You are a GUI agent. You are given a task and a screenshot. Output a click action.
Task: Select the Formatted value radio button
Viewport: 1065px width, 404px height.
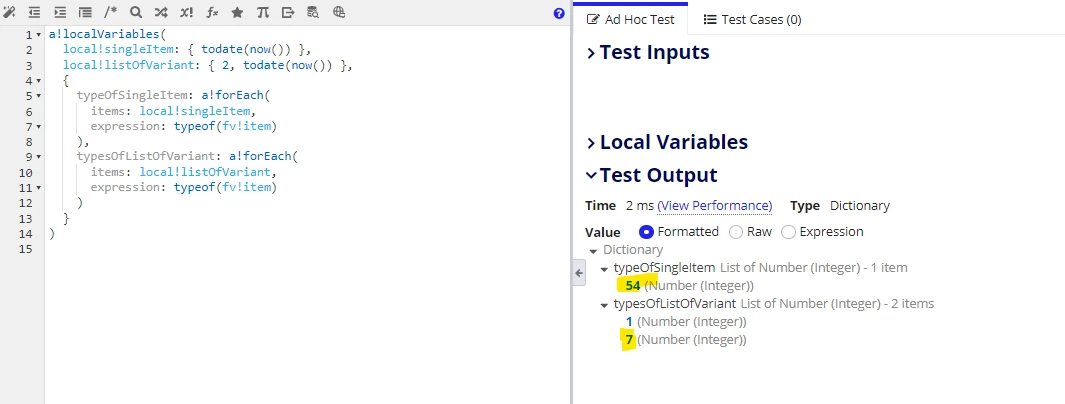point(647,232)
